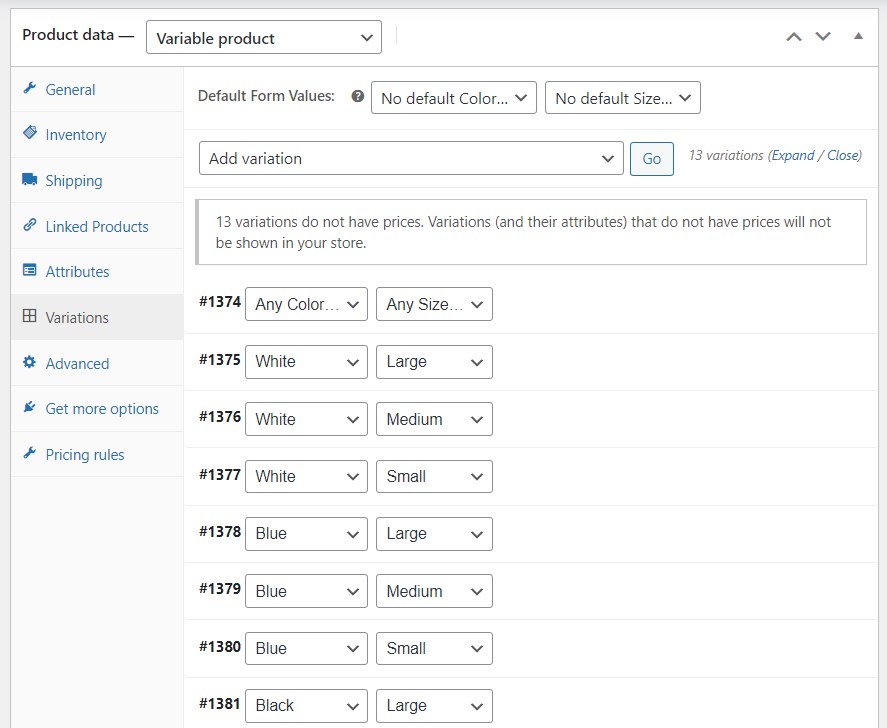Click variation ID #1376
Viewport: 887px width, 728px height.
click(220, 416)
